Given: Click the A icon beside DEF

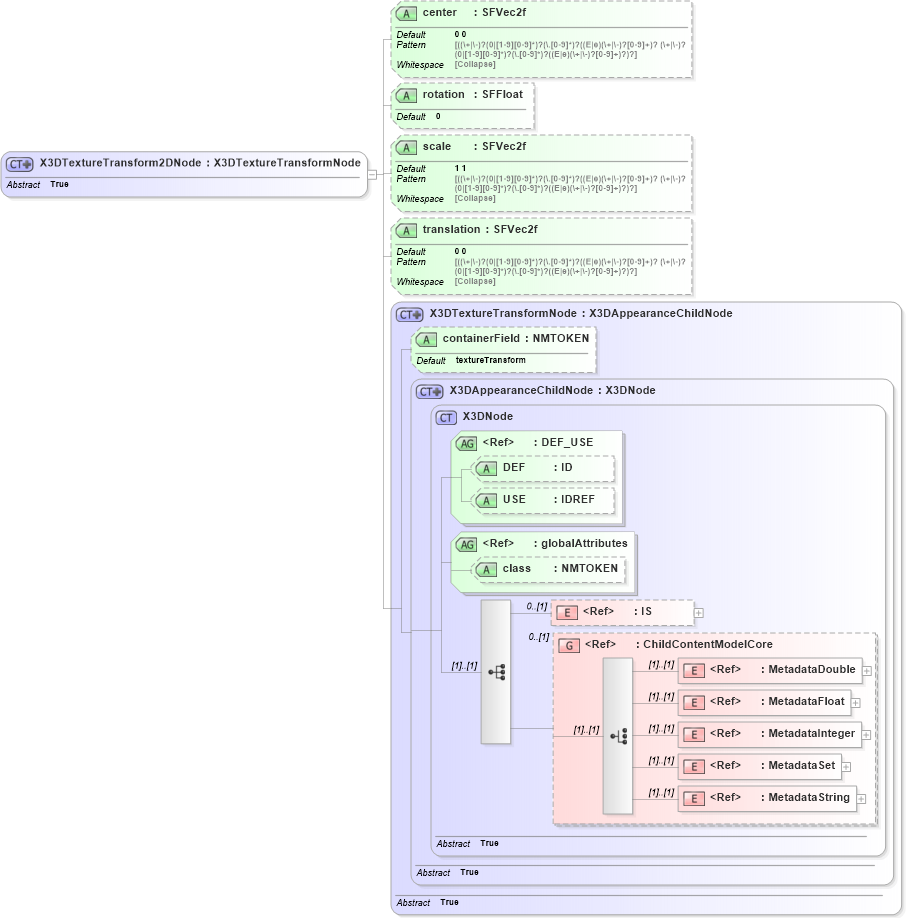Looking at the screenshot, I should click(x=486, y=469).
